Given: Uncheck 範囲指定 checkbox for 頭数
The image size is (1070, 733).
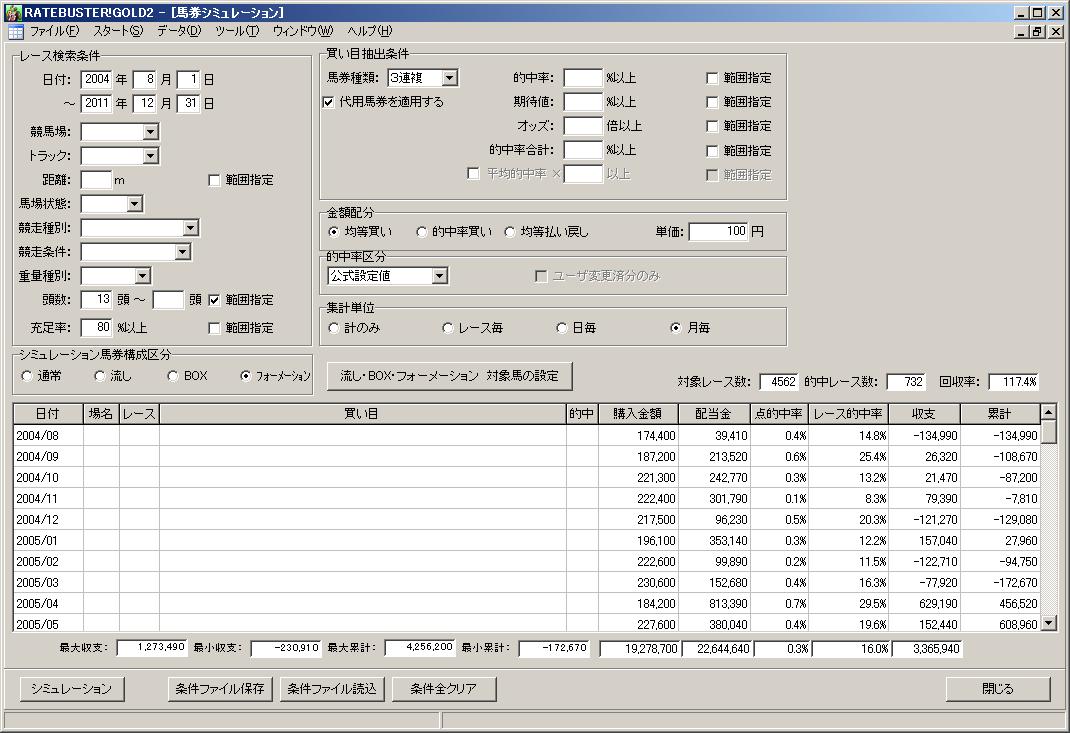Looking at the screenshot, I should click(x=214, y=300).
